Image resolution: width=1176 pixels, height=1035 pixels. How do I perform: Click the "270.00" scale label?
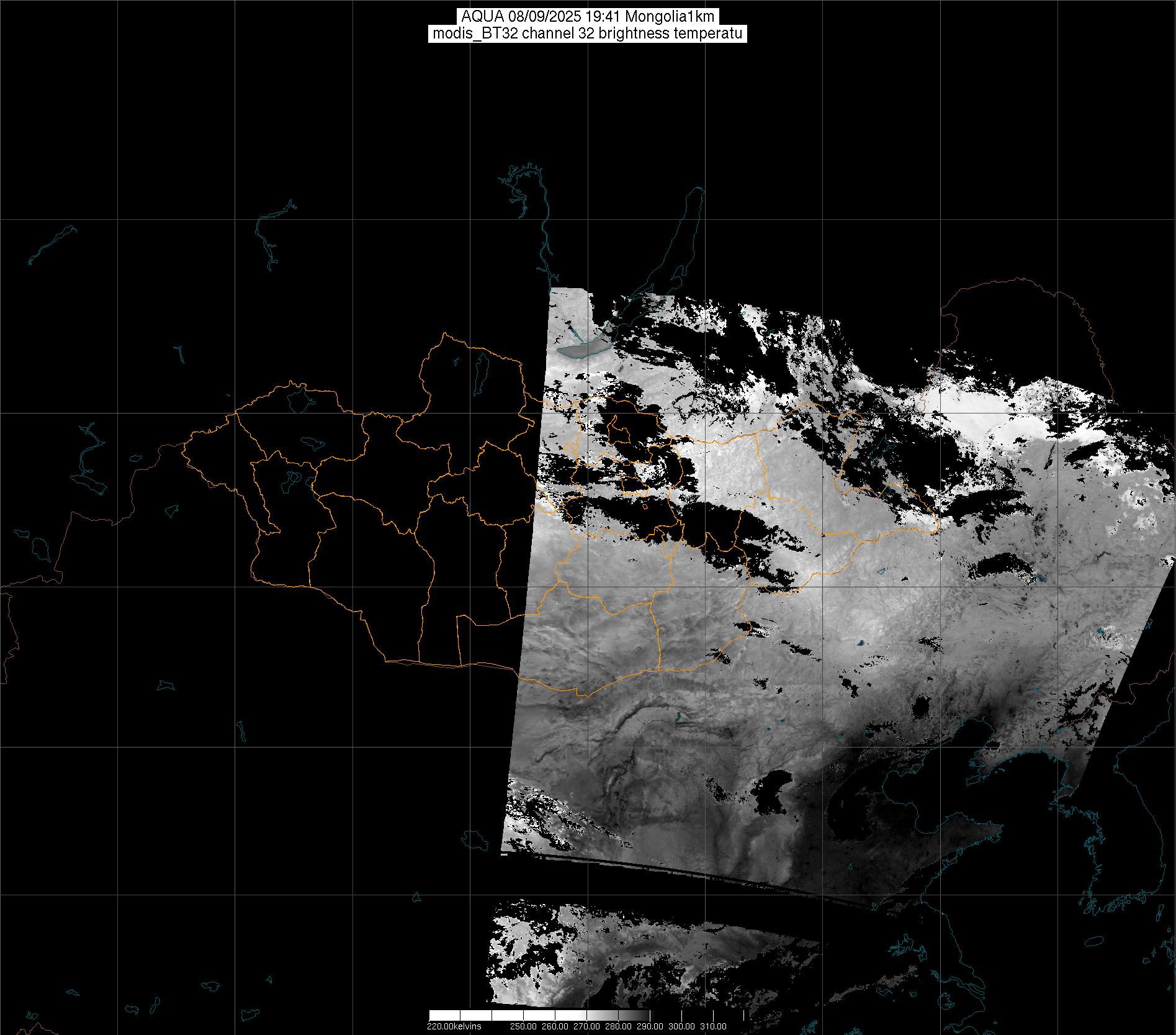pyautogui.click(x=586, y=1026)
